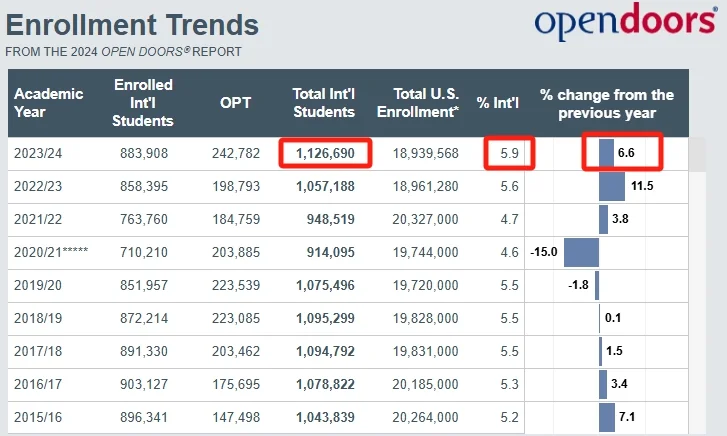Click the Total U.S. Enrollment header
This screenshot has height=436, width=727.
(425, 103)
